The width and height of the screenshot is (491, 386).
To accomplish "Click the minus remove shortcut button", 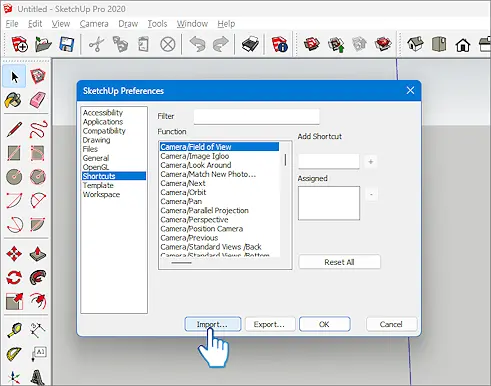I will pos(371,194).
